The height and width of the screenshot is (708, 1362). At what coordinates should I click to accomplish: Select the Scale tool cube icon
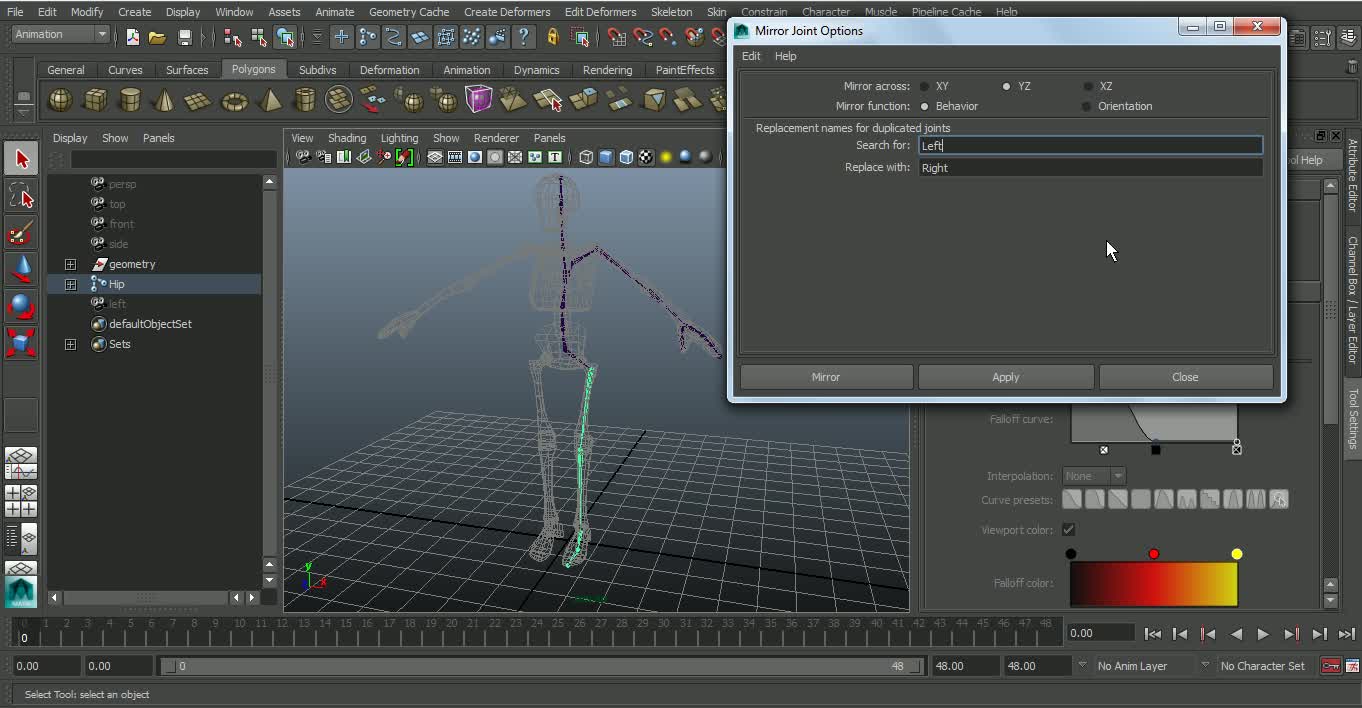[21, 343]
